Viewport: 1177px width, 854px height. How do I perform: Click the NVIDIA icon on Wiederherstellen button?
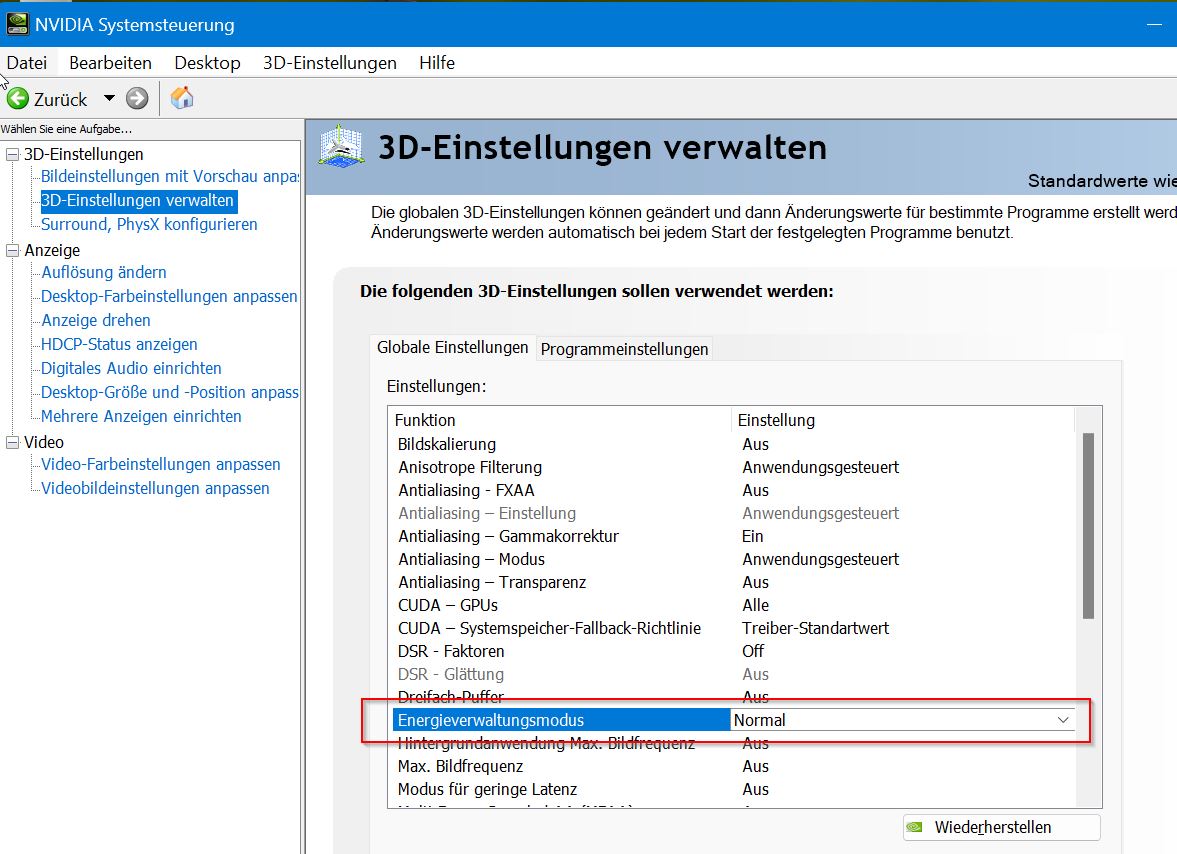pyautogui.click(x=914, y=827)
